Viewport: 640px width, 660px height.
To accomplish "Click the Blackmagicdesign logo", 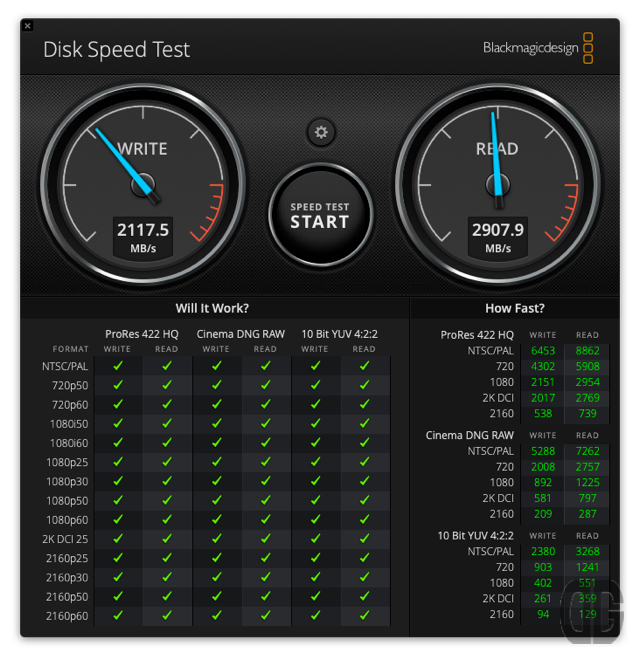I will pos(538,48).
